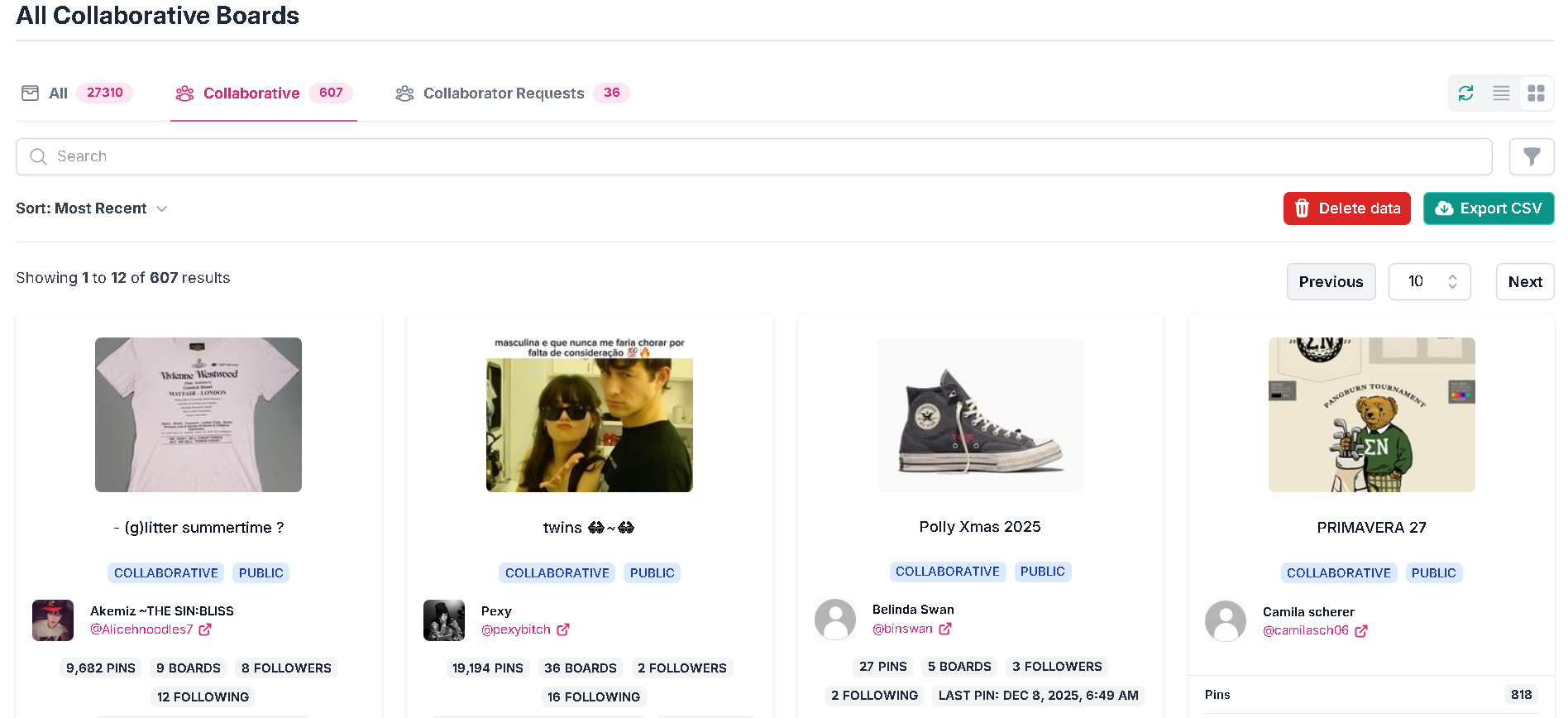
Task: Click the "PRIMAVERA 27" board title
Action: pyautogui.click(x=1371, y=528)
